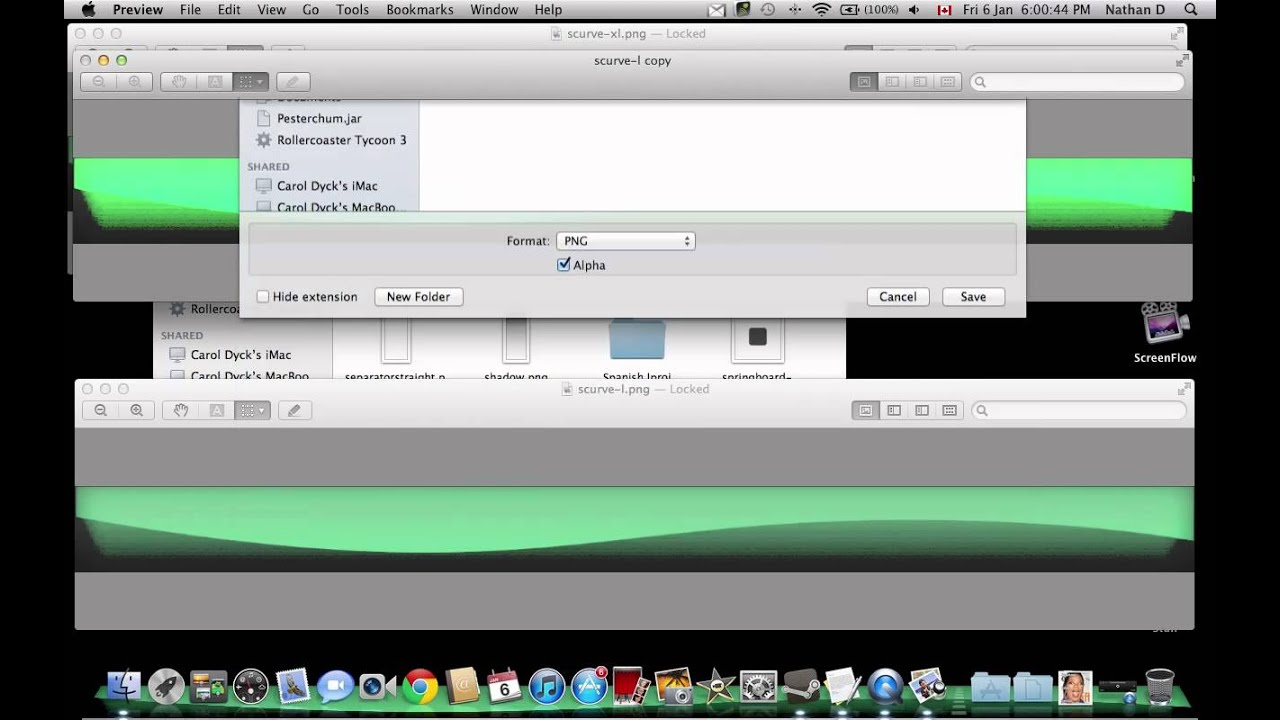The height and width of the screenshot is (720, 1280).
Task: Open volume control in menu bar
Action: coord(914,10)
